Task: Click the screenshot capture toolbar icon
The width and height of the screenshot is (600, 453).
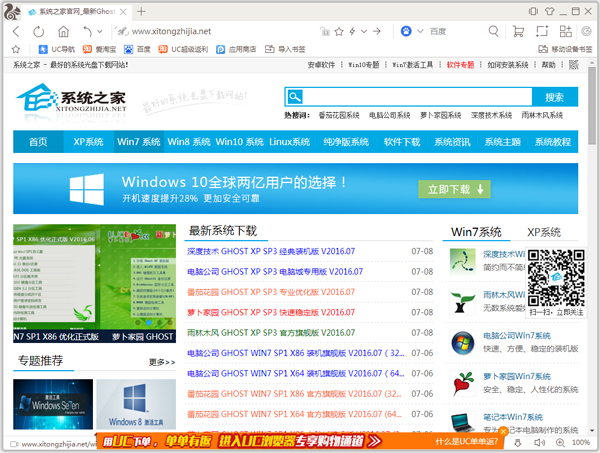Action: coord(542,31)
